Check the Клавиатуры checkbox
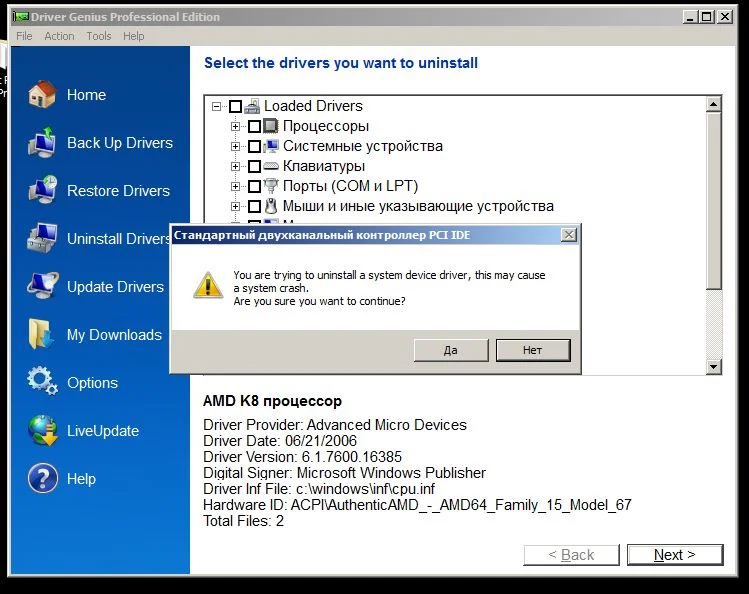 pos(255,166)
